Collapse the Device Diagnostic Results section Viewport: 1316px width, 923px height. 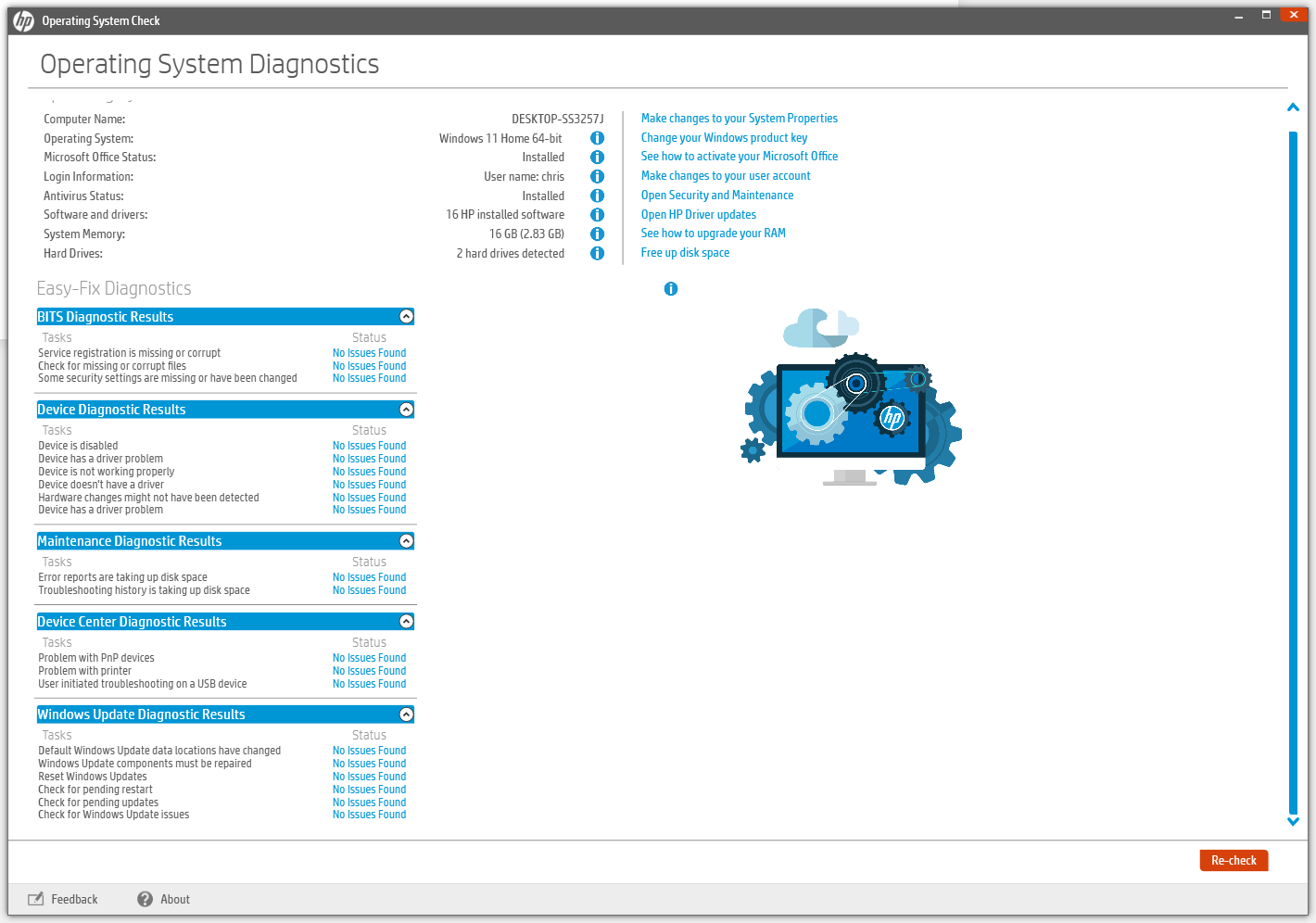(406, 410)
